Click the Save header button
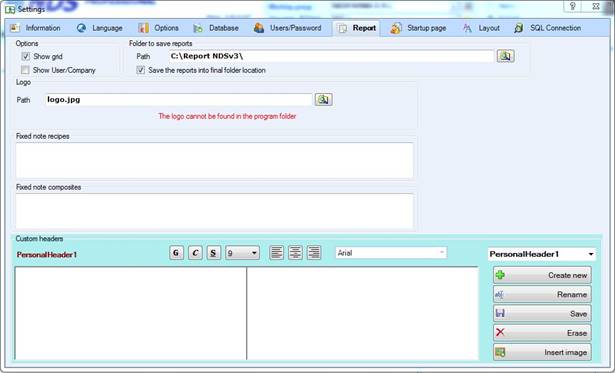This screenshot has width=615, height=373. coord(542,314)
